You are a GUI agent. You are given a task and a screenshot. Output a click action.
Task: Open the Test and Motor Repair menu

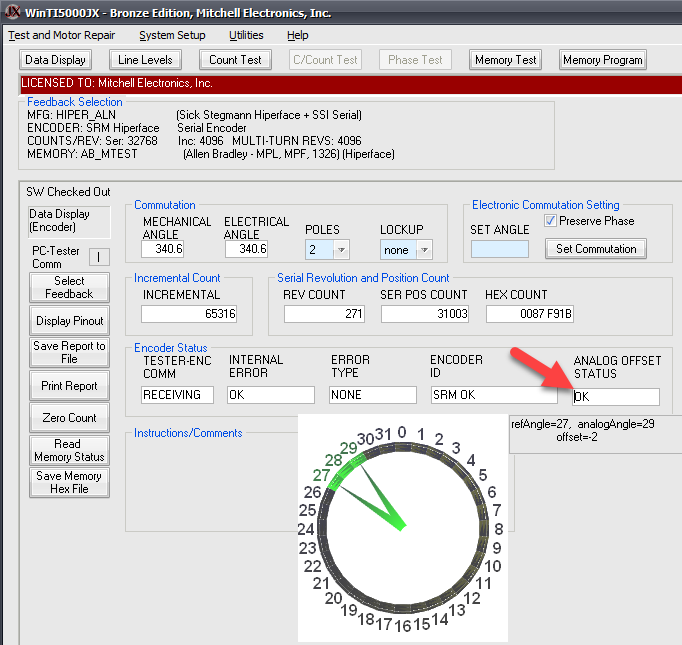[61, 35]
